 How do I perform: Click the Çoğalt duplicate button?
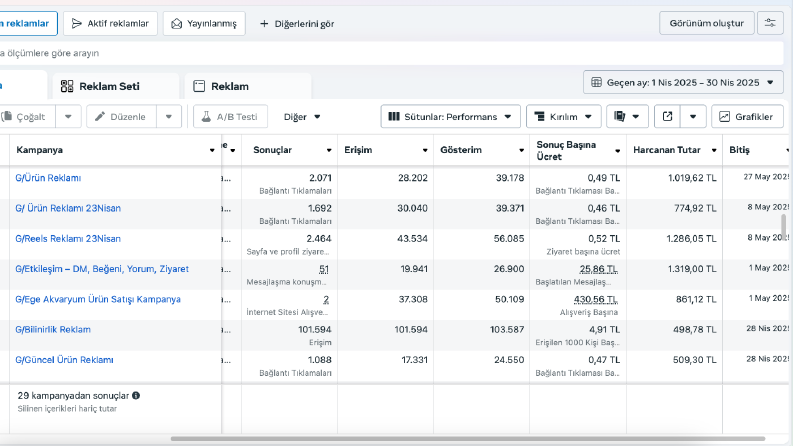(x=28, y=117)
